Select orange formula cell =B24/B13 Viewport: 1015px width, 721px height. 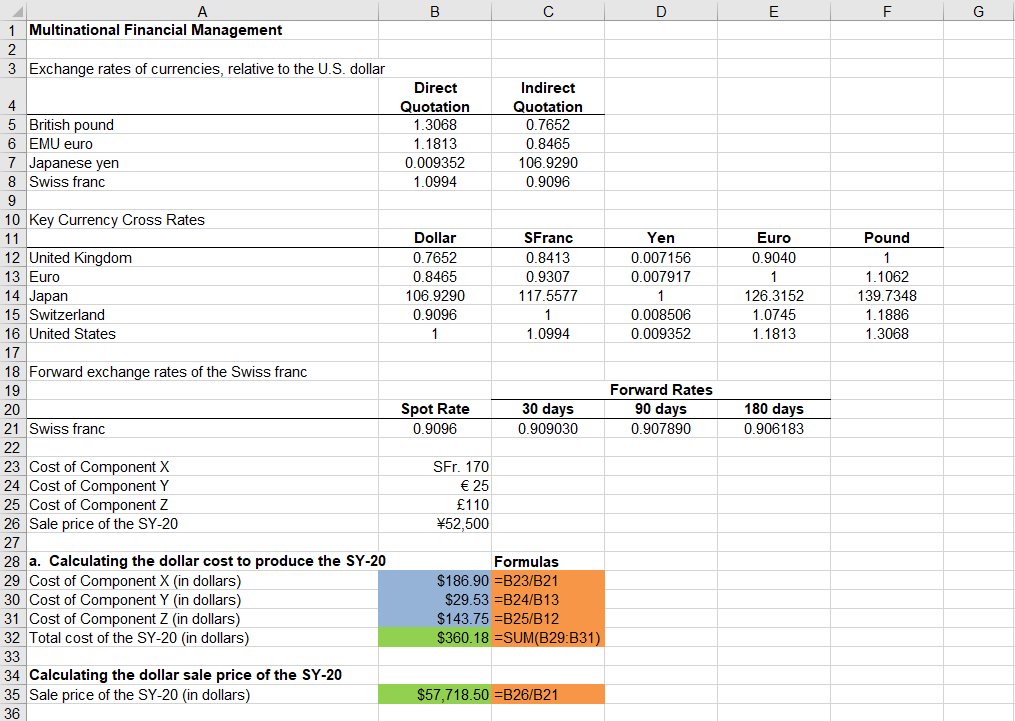548,600
